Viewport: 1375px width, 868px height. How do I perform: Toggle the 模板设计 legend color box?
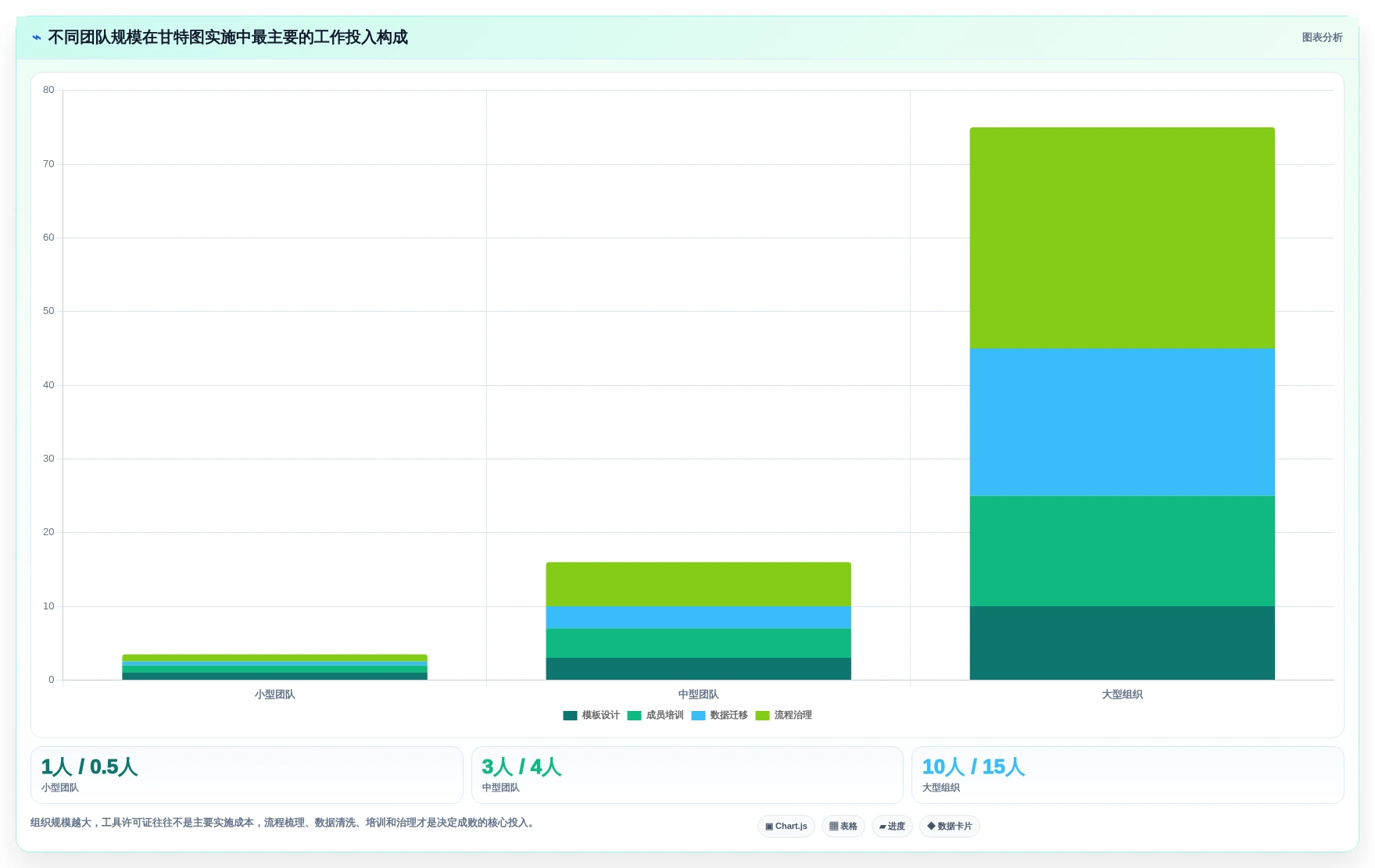(x=570, y=716)
